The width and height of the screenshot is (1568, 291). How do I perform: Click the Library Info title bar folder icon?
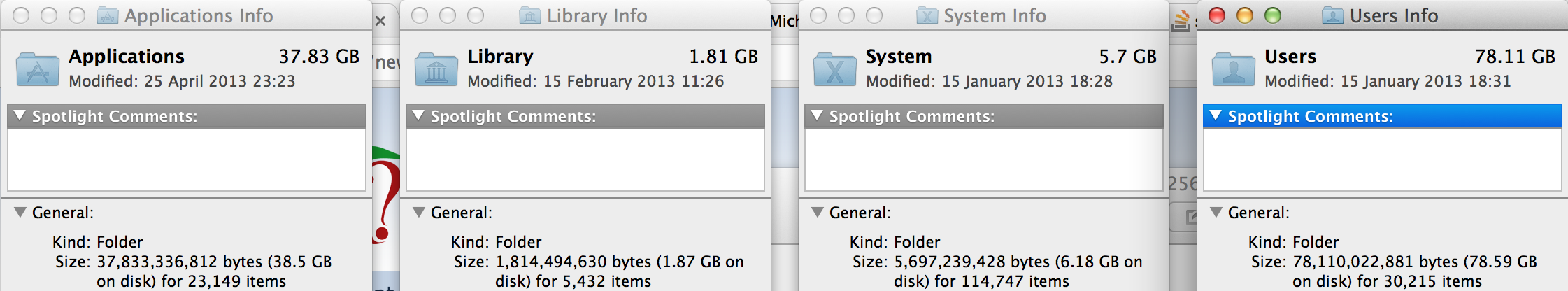pos(530,15)
